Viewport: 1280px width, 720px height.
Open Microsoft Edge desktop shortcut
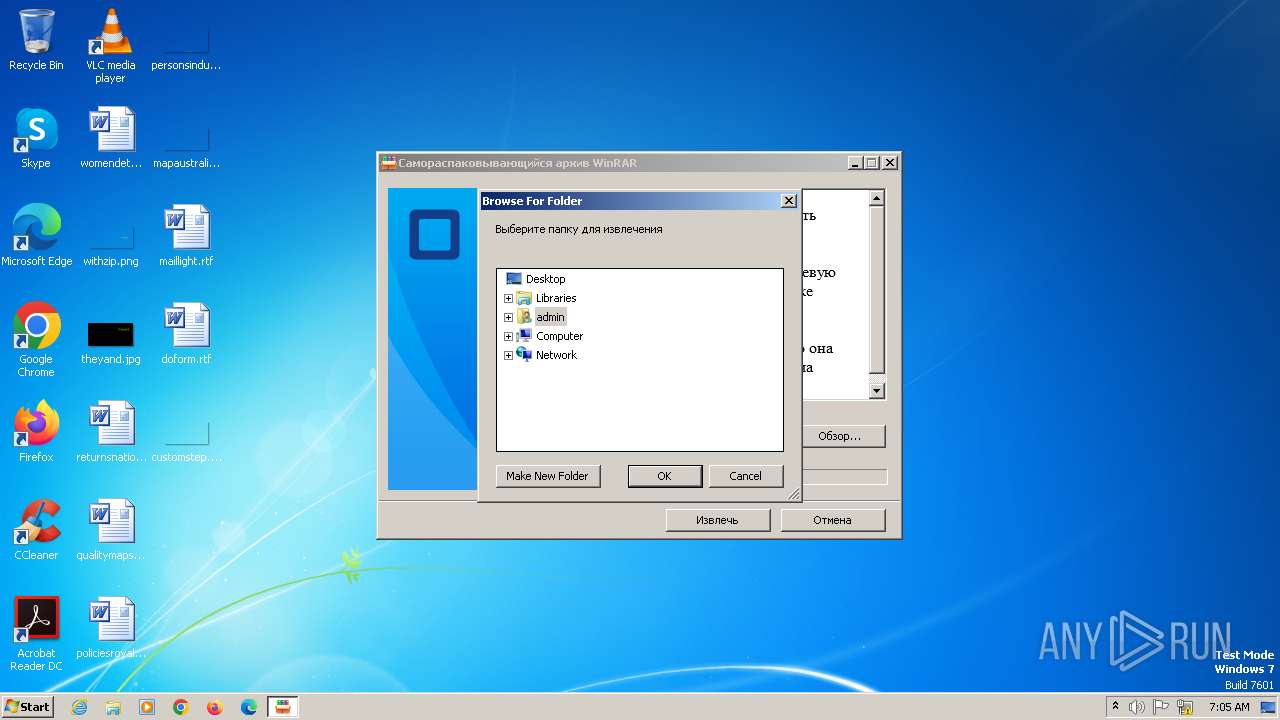pos(36,236)
